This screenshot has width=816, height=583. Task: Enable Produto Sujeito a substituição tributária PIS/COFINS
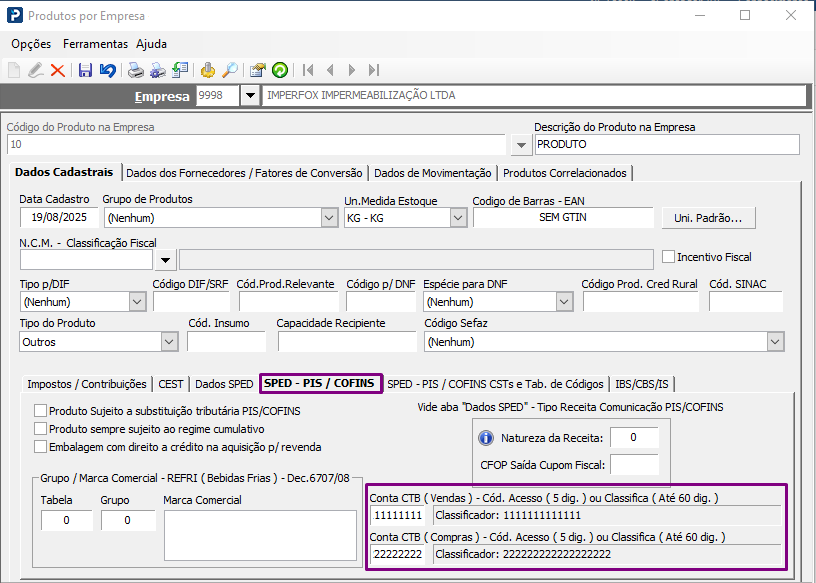41,411
